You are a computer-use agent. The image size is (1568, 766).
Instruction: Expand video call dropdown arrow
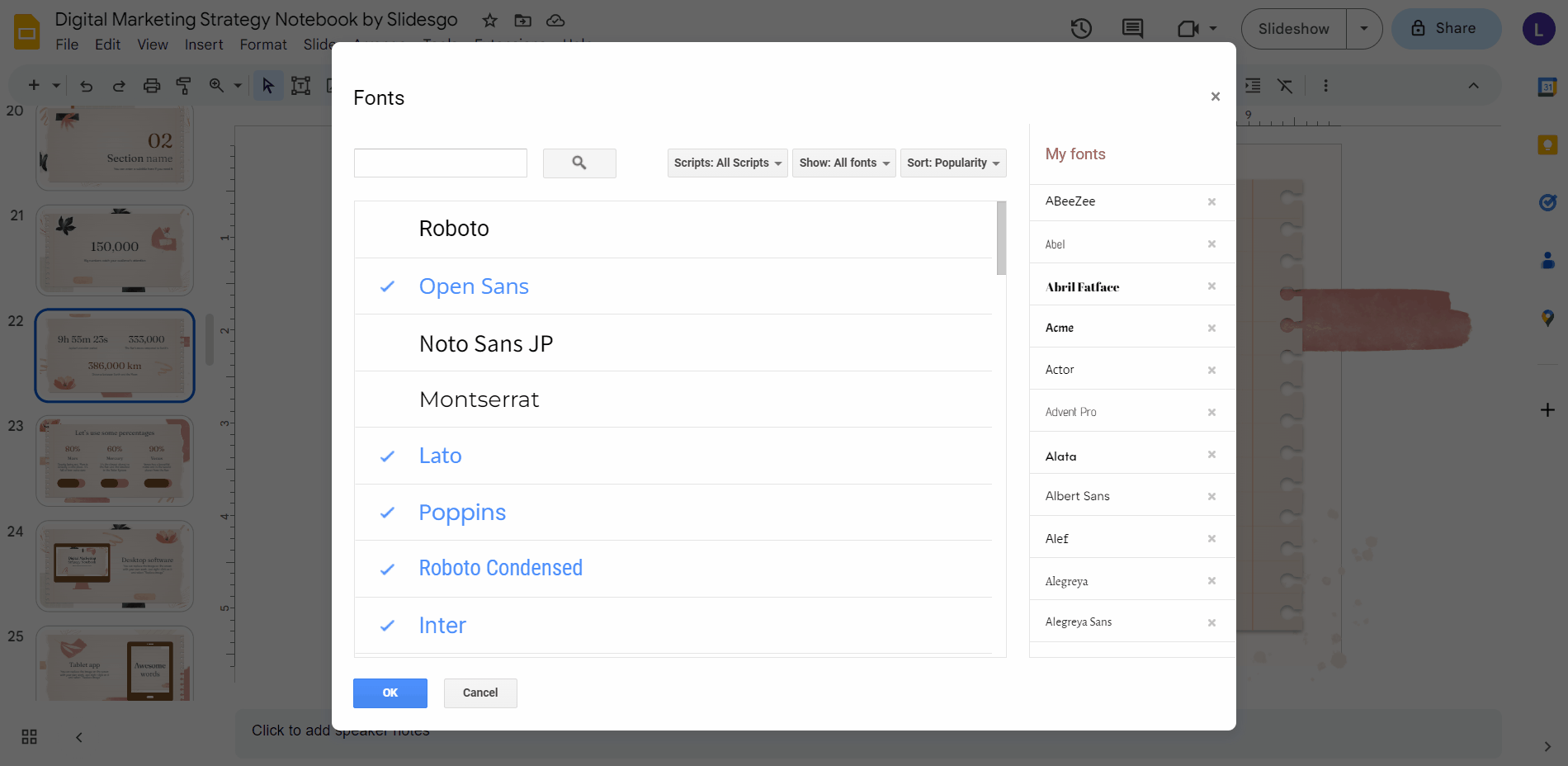point(1213,29)
